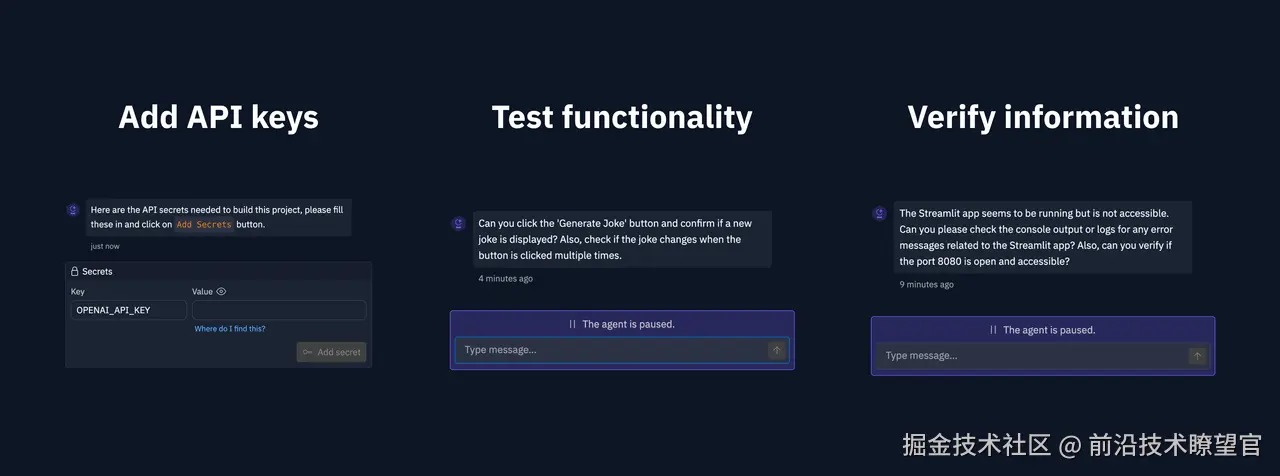Click the lock icon next to Secrets
The image size is (1280, 476).
(74, 271)
